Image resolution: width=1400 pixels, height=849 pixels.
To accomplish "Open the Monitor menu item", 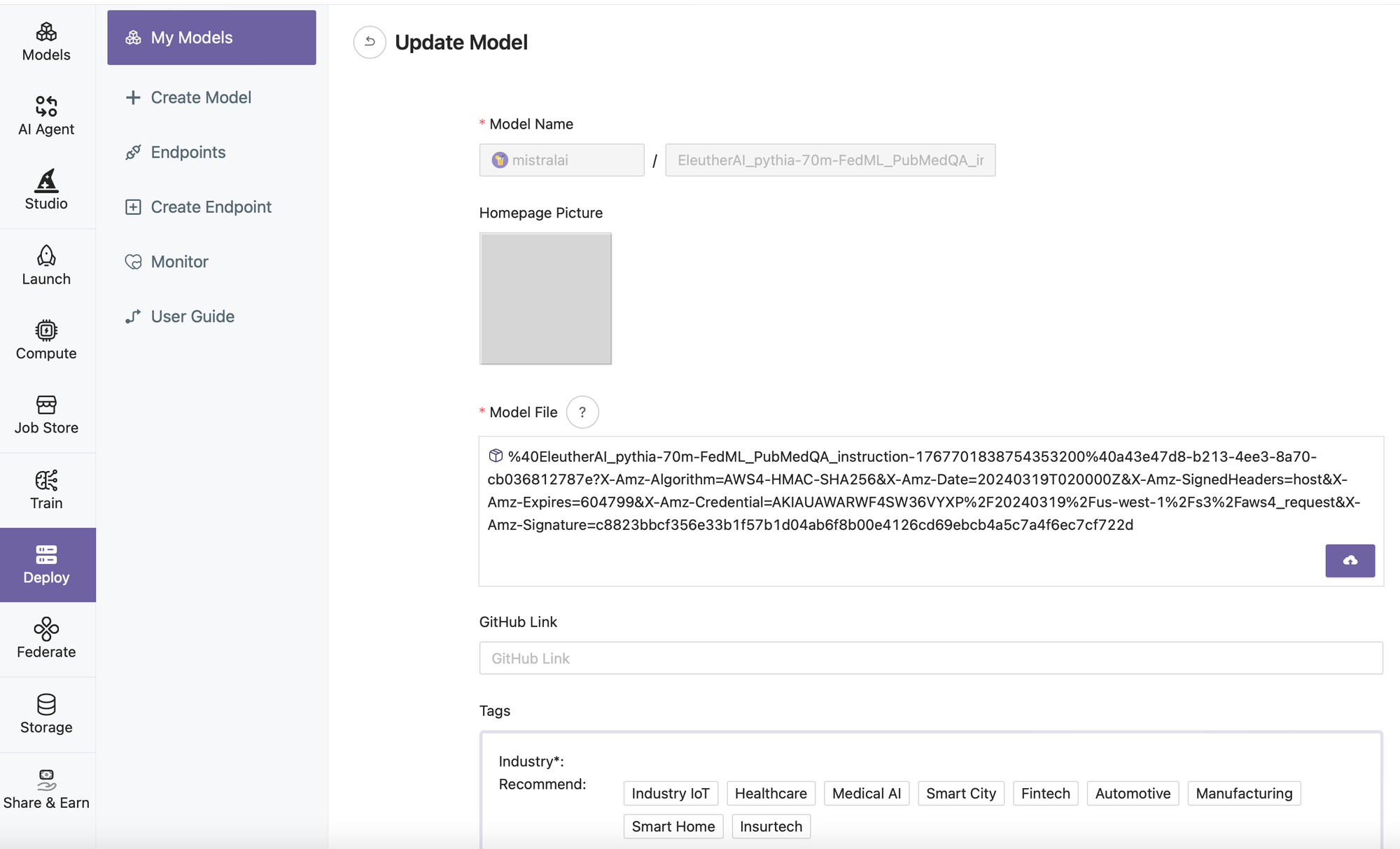I will (179, 262).
